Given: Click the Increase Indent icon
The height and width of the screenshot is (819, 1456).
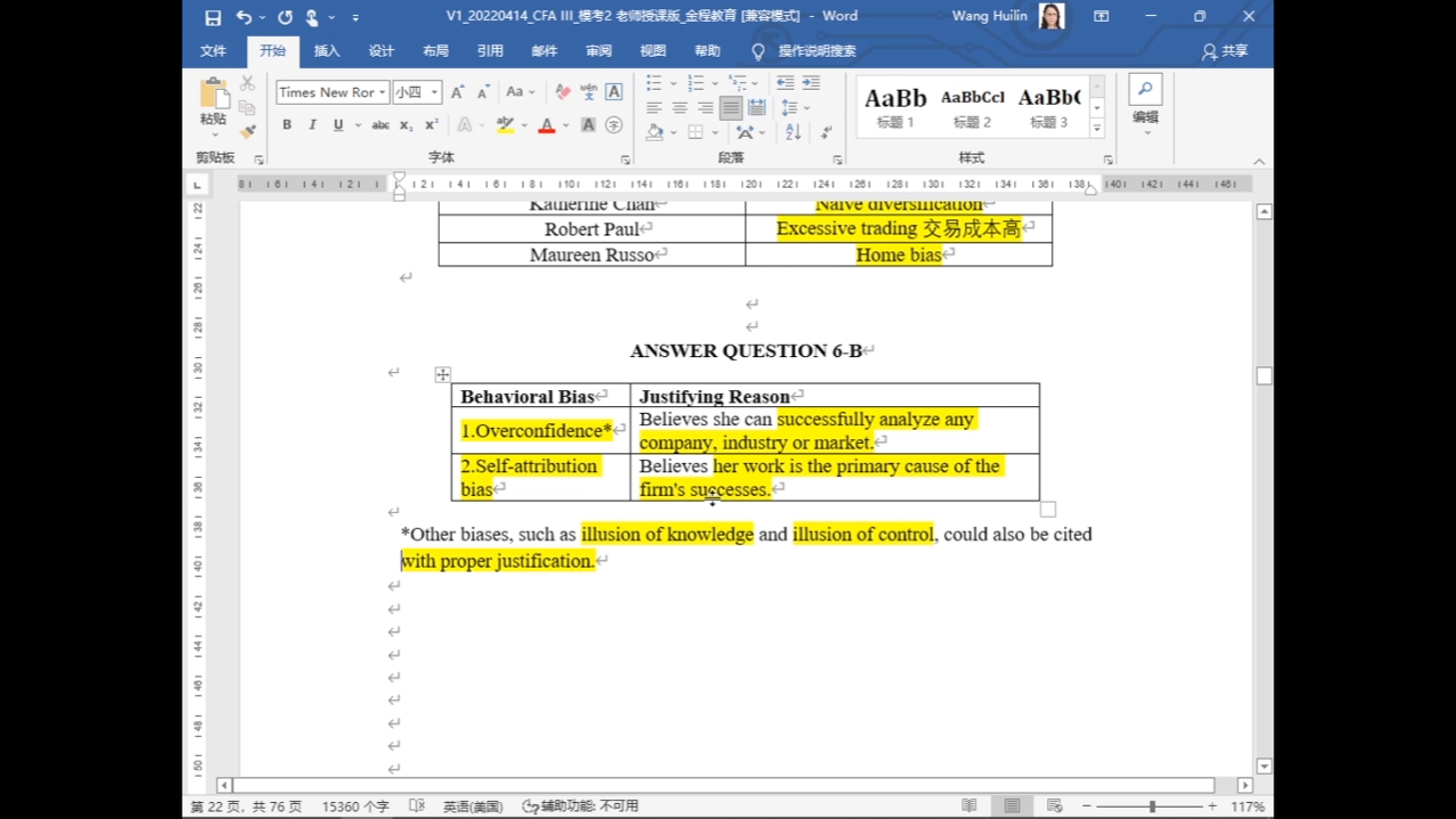Looking at the screenshot, I should click(811, 83).
